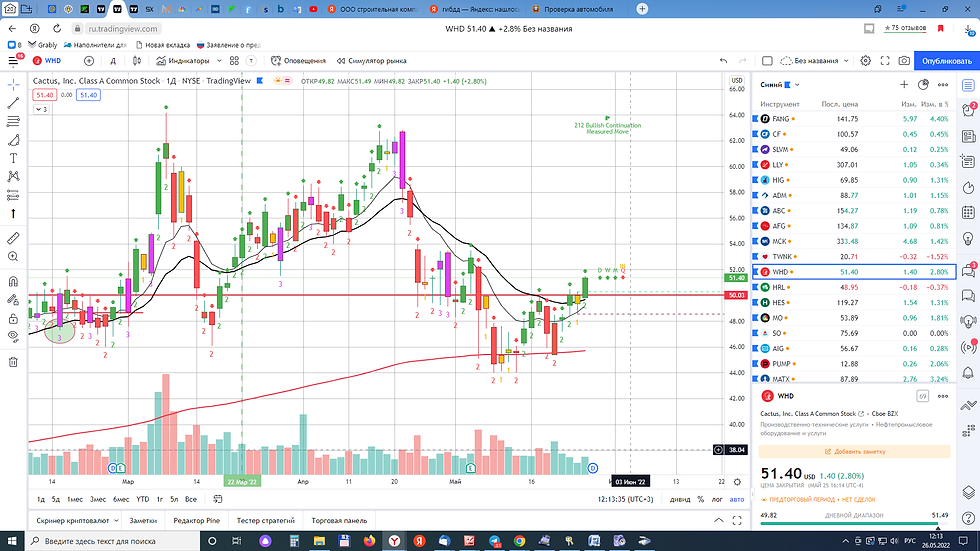The height and width of the screenshot is (551, 980).
Task: Expand the indicators favorites dropdown arrow
Action: coord(219,61)
